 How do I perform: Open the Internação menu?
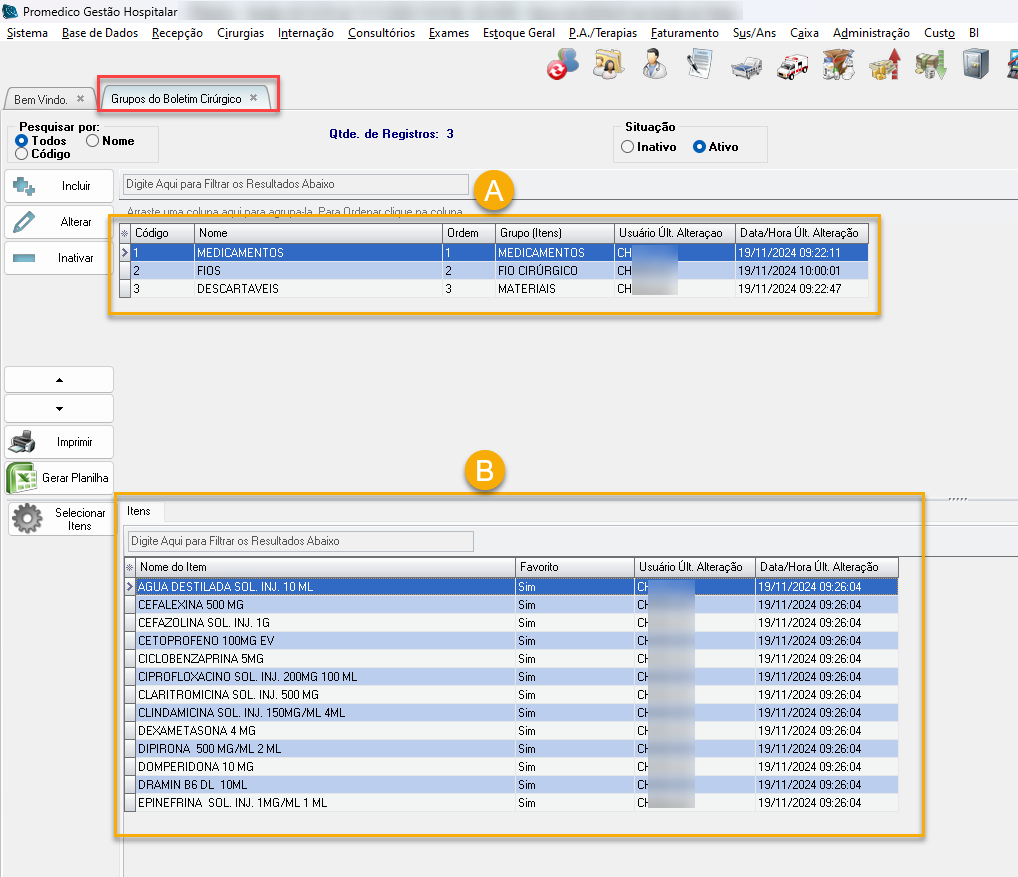click(306, 33)
